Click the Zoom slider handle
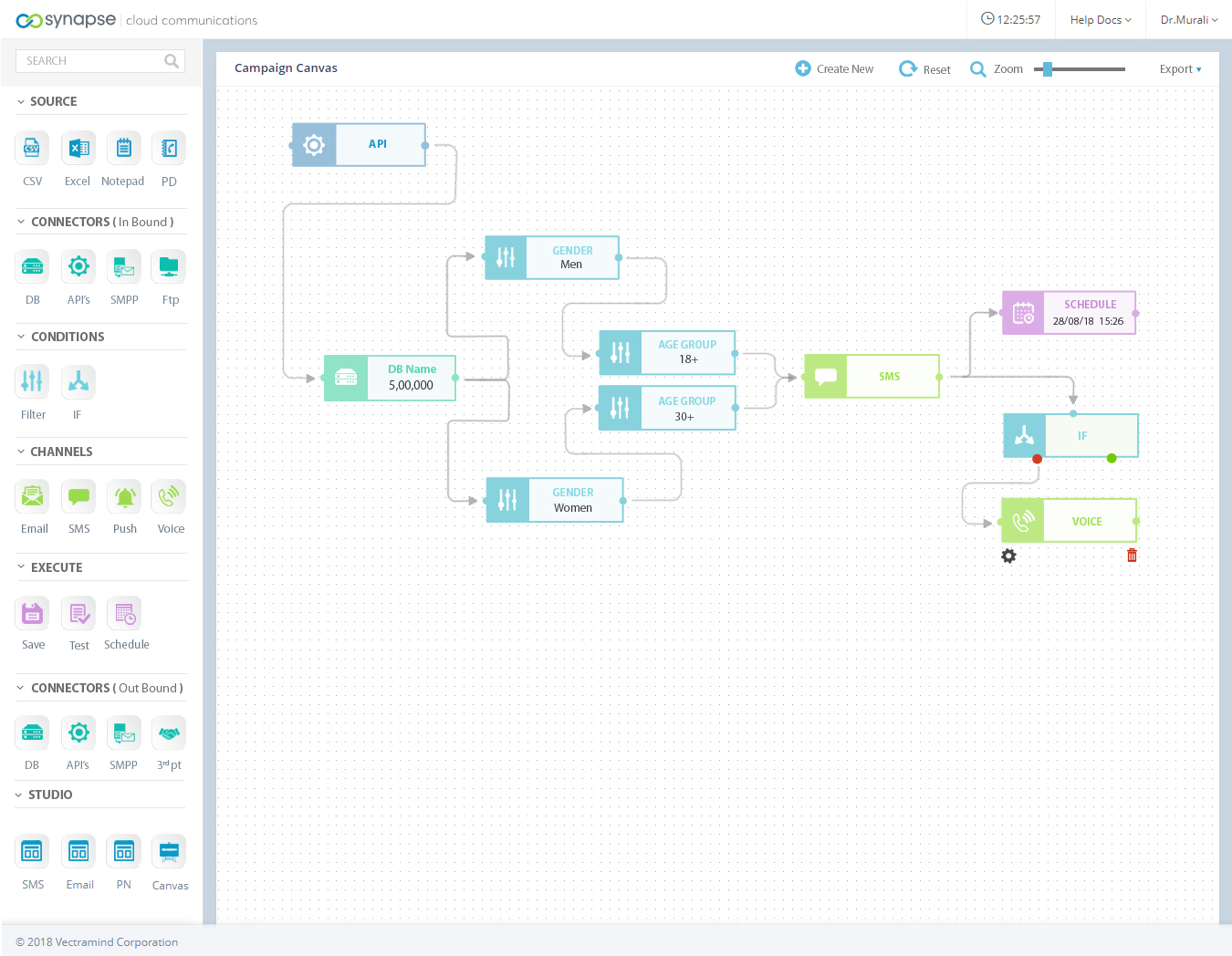 click(x=1048, y=69)
